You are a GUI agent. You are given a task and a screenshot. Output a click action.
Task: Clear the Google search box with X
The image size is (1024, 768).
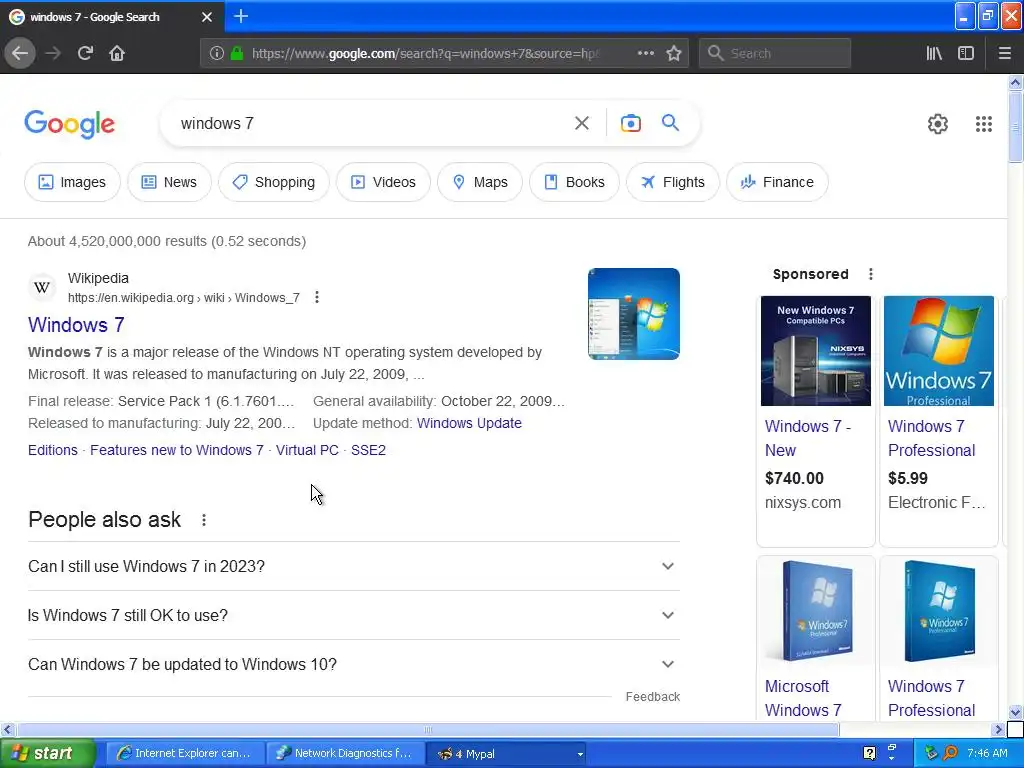[582, 123]
